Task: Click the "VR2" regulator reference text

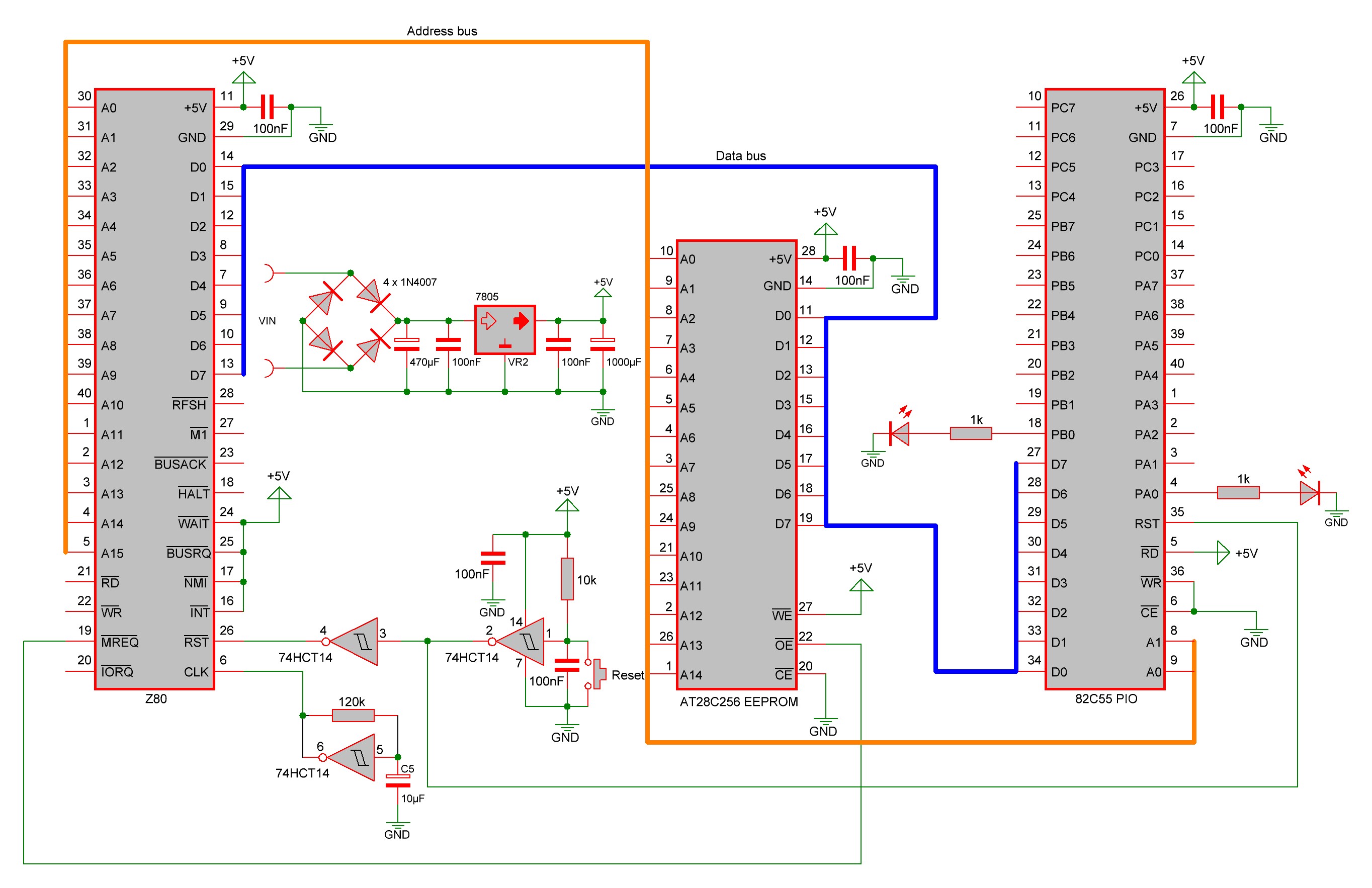Action: pyautogui.click(x=518, y=362)
